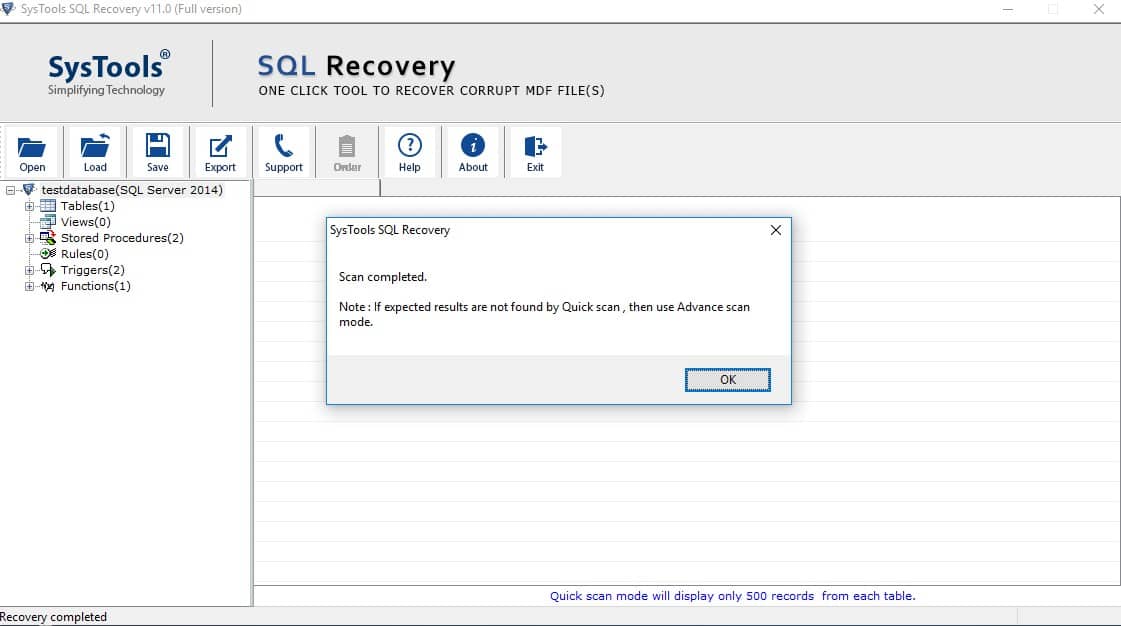Collapse the testdatabase root node
Viewport: 1121px width, 626px height.
click(x=10, y=190)
